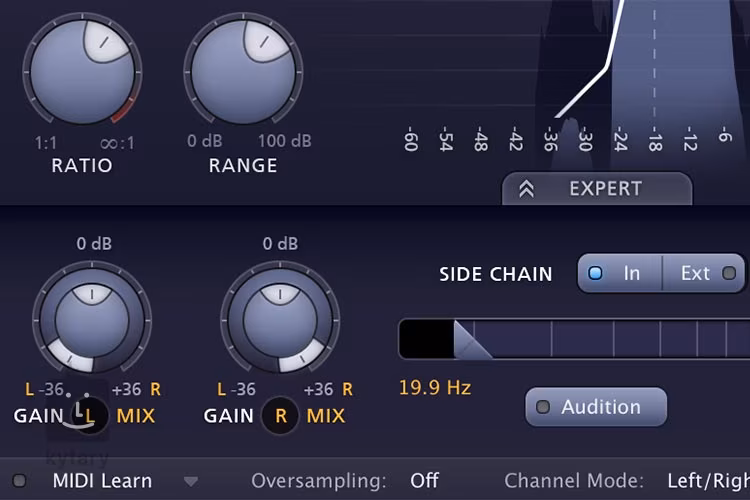
Task: Click the left channel L icon
Action: click(90, 416)
